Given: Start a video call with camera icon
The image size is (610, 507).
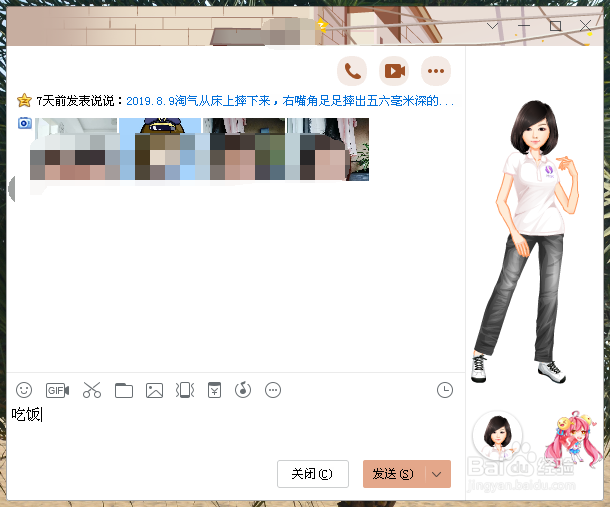Looking at the screenshot, I should [394, 71].
